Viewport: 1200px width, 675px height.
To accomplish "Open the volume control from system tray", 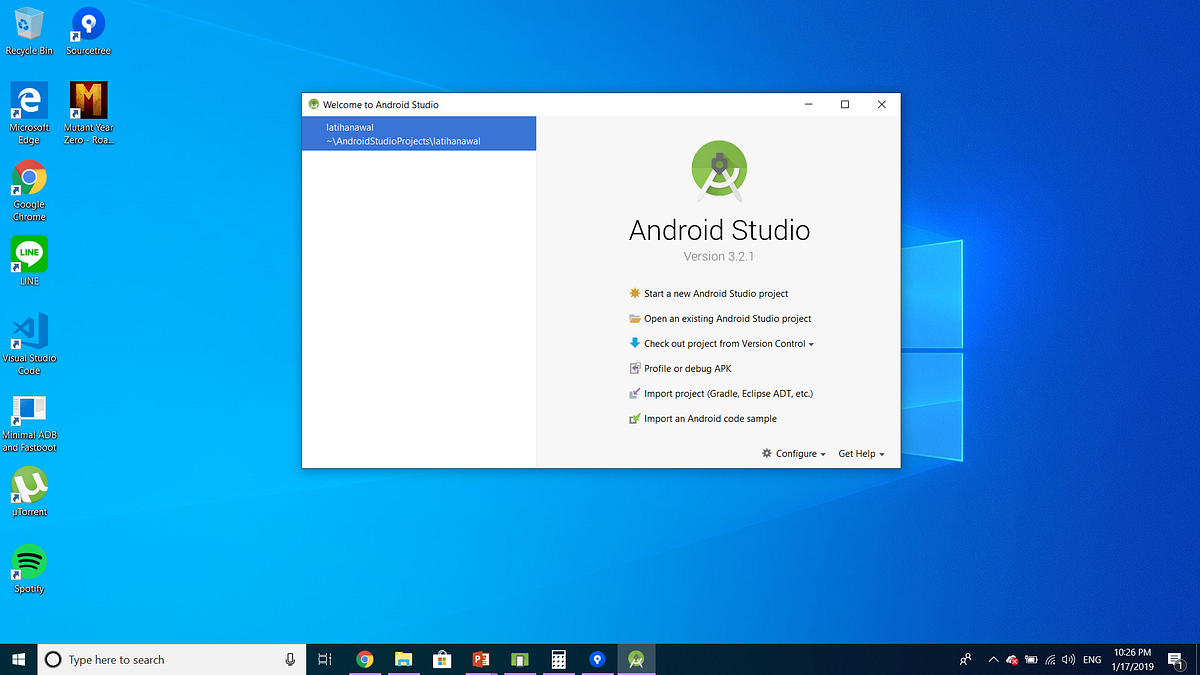I will coord(1066,659).
